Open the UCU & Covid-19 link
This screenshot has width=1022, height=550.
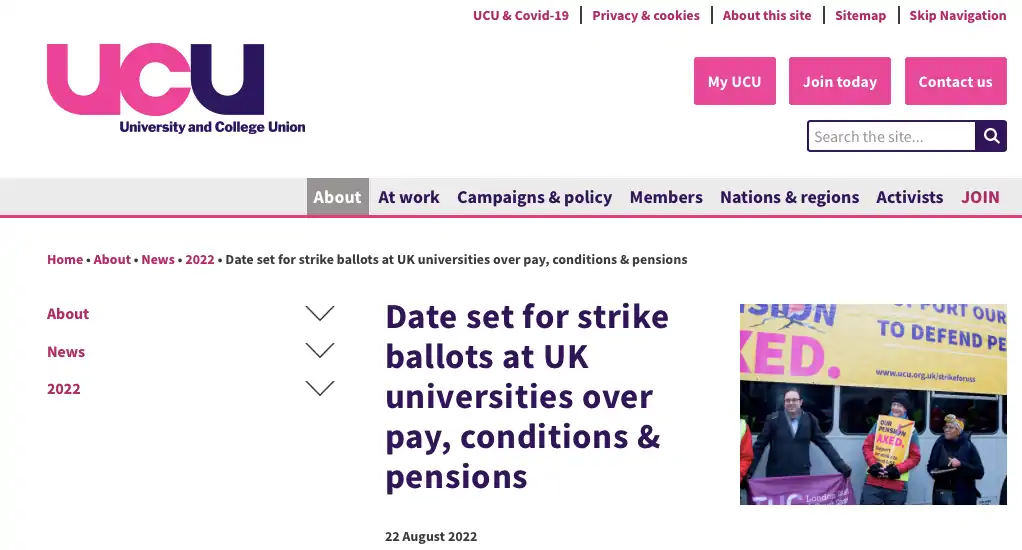click(x=521, y=15)
